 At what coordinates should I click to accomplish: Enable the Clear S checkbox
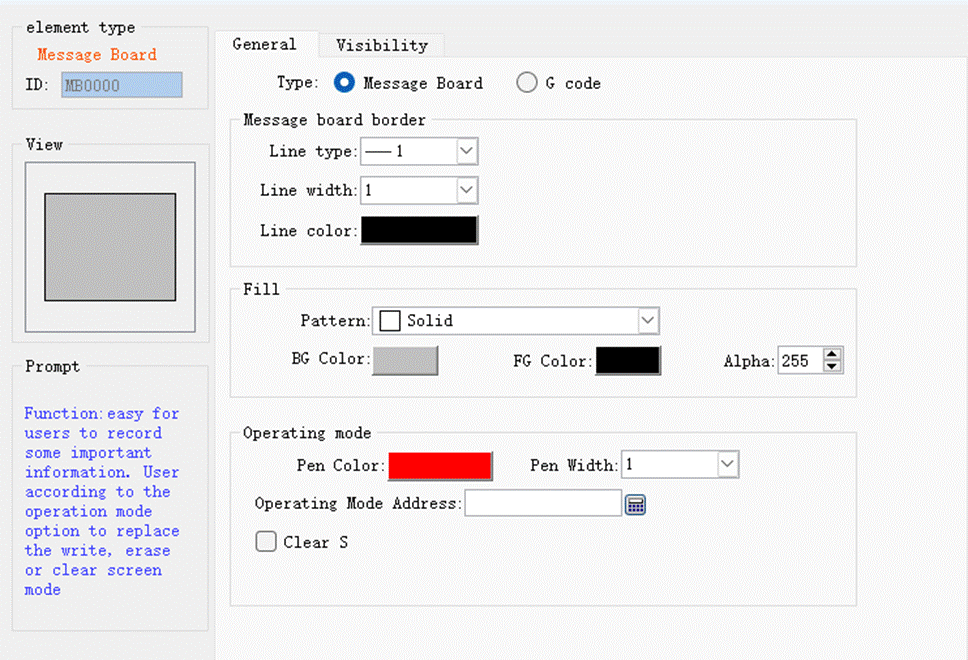266,542
